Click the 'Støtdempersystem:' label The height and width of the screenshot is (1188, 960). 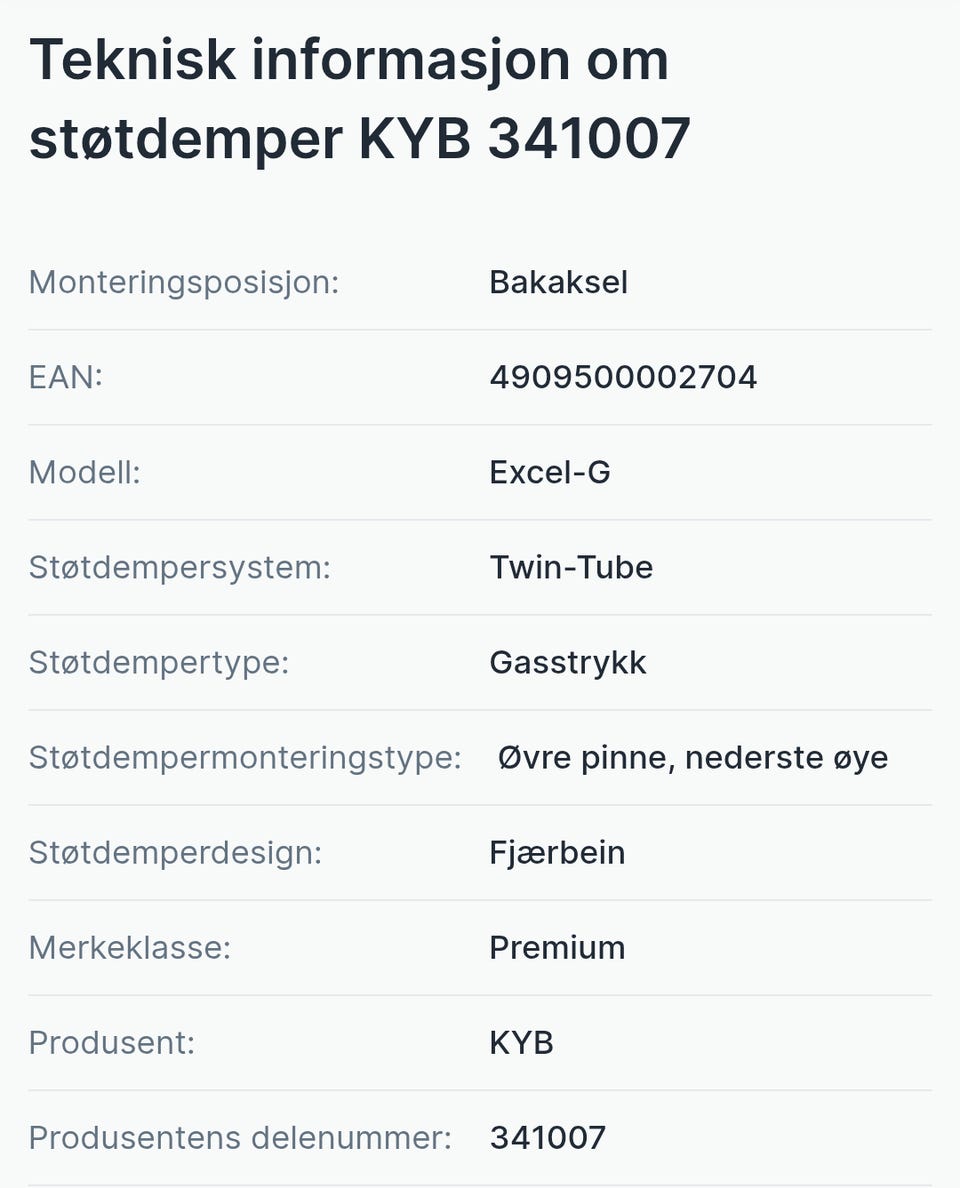pyautogui.click(x=179, y=567)
